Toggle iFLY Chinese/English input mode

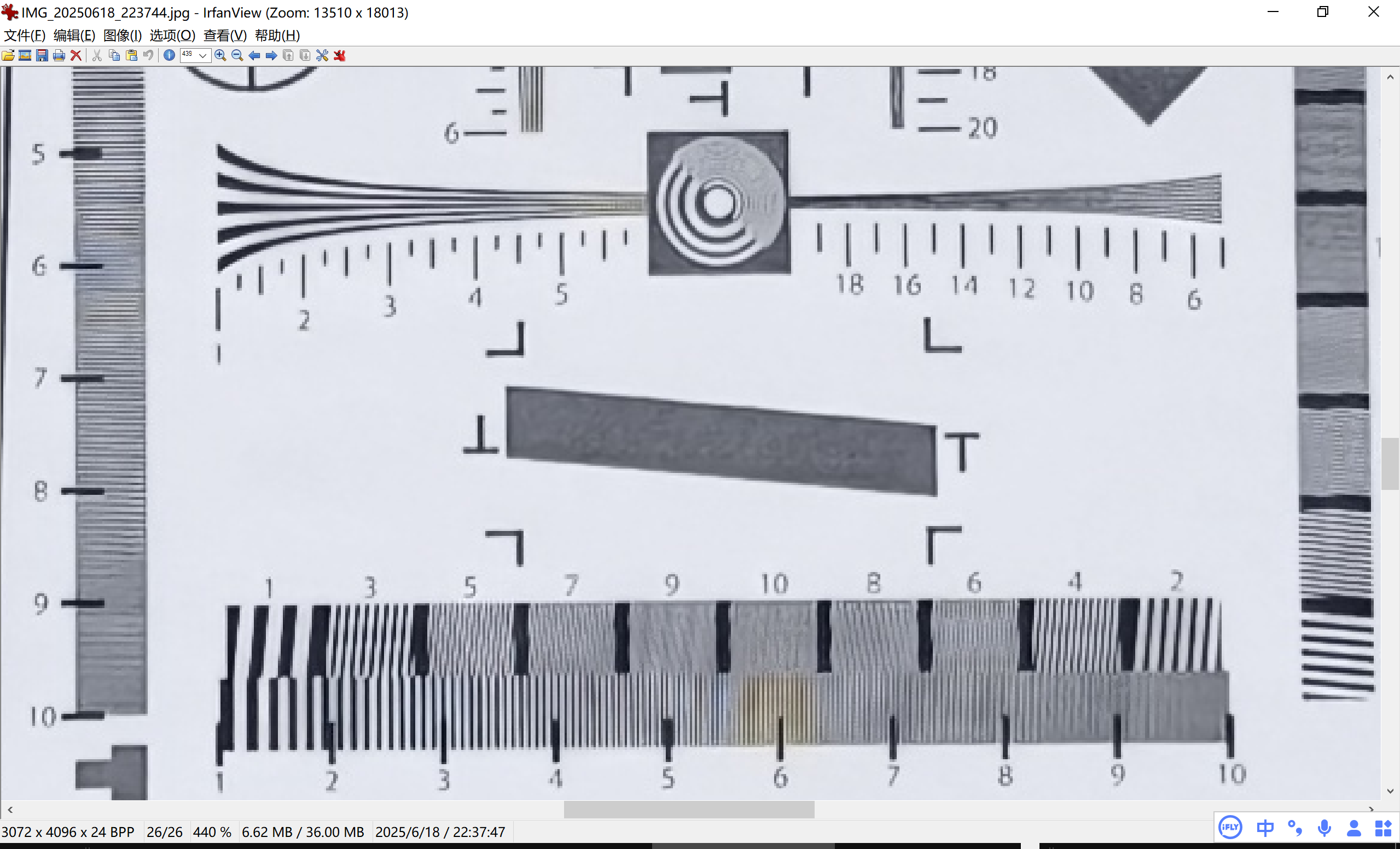click(x=1265, y=828)
